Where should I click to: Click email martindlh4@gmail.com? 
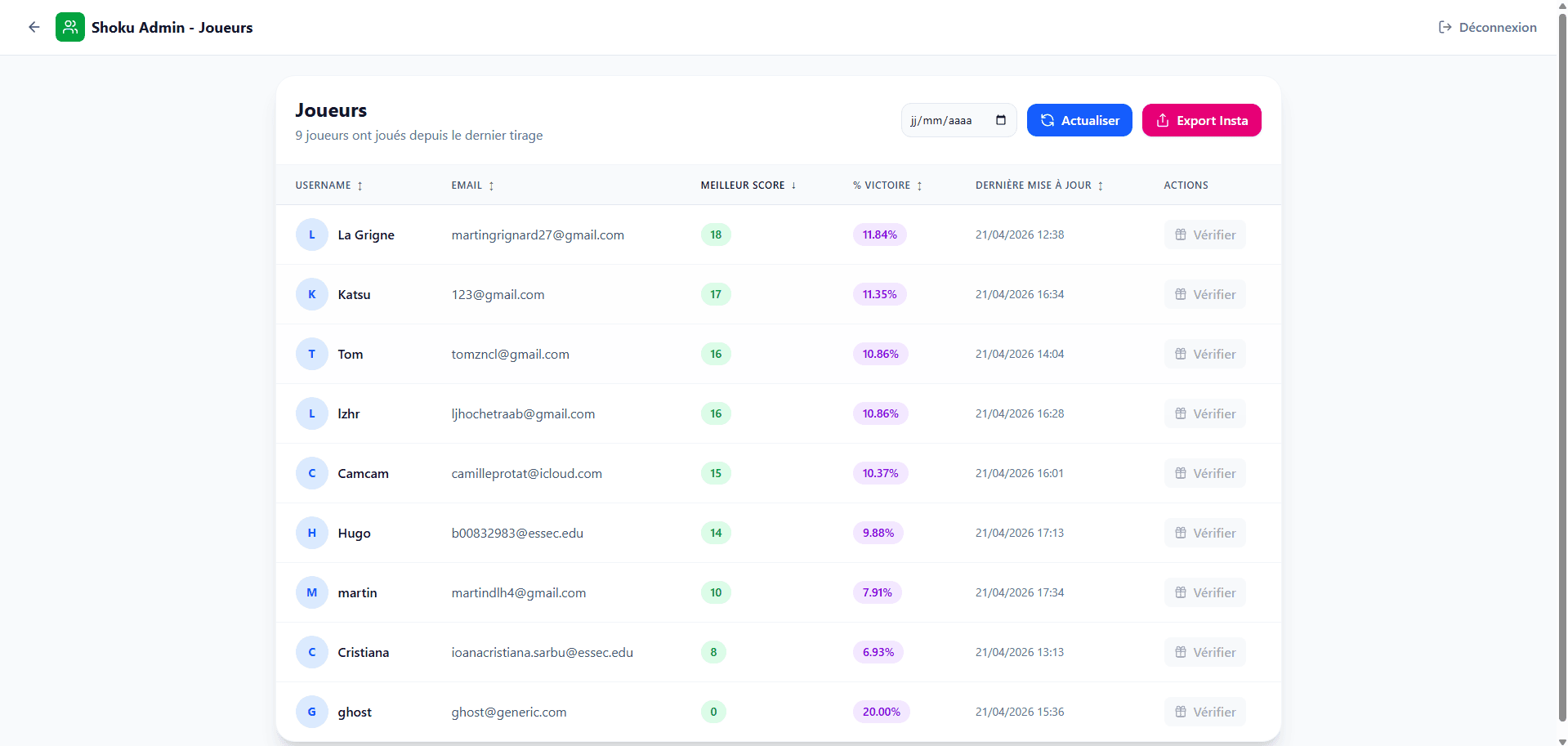point(519,592)
